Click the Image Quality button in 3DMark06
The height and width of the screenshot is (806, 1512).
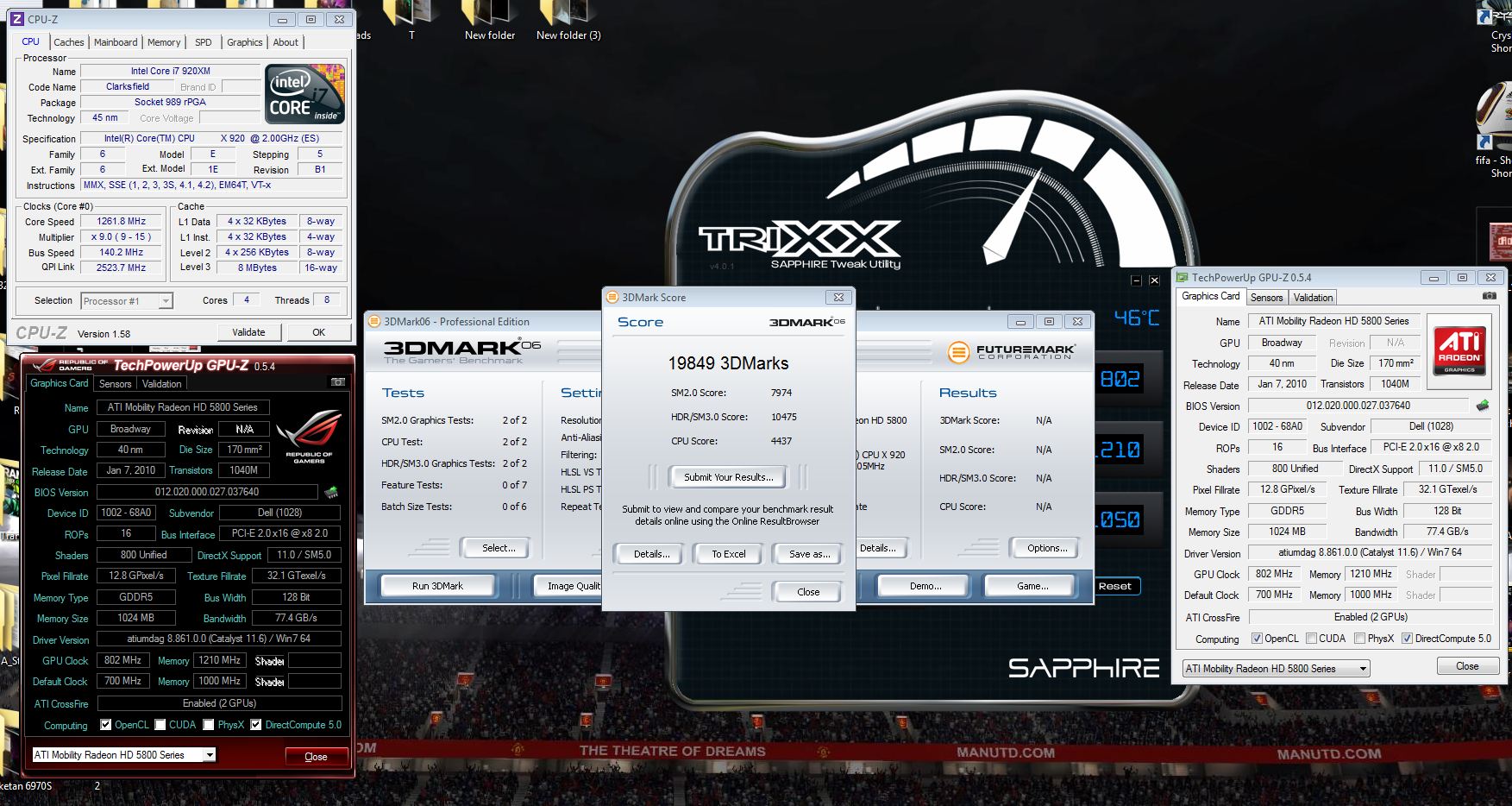tap(568, 586)
